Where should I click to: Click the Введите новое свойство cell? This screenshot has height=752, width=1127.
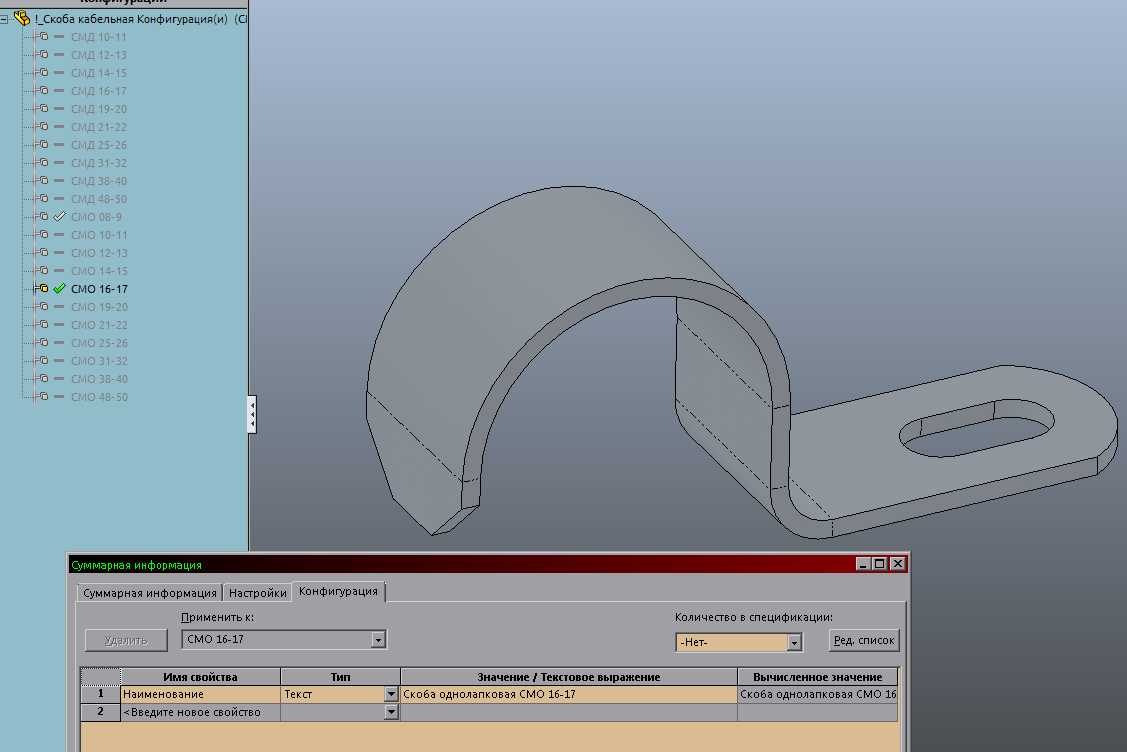[x=201, y=712]
